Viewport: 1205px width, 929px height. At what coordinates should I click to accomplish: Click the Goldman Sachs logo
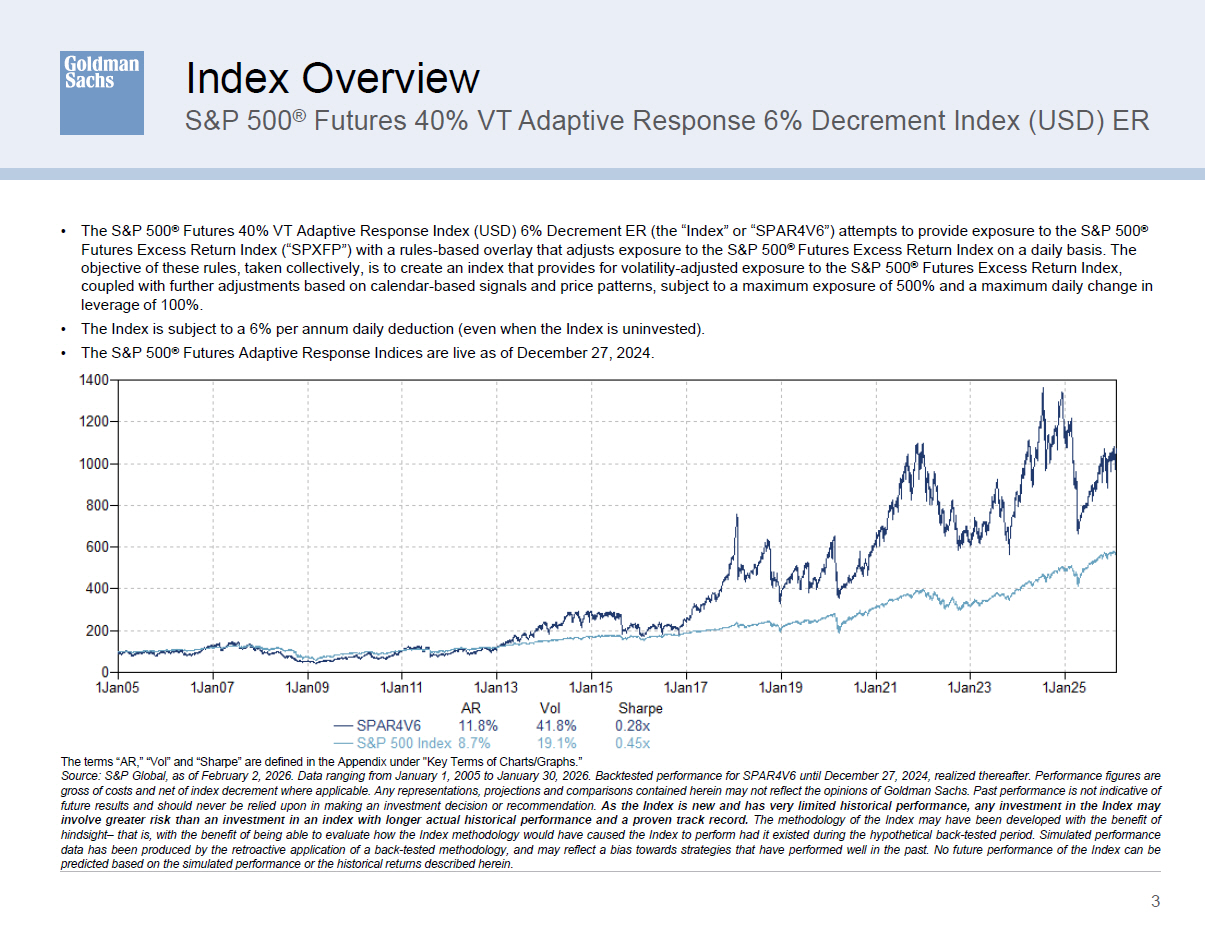pyautogui.click(x=101, y=93)
